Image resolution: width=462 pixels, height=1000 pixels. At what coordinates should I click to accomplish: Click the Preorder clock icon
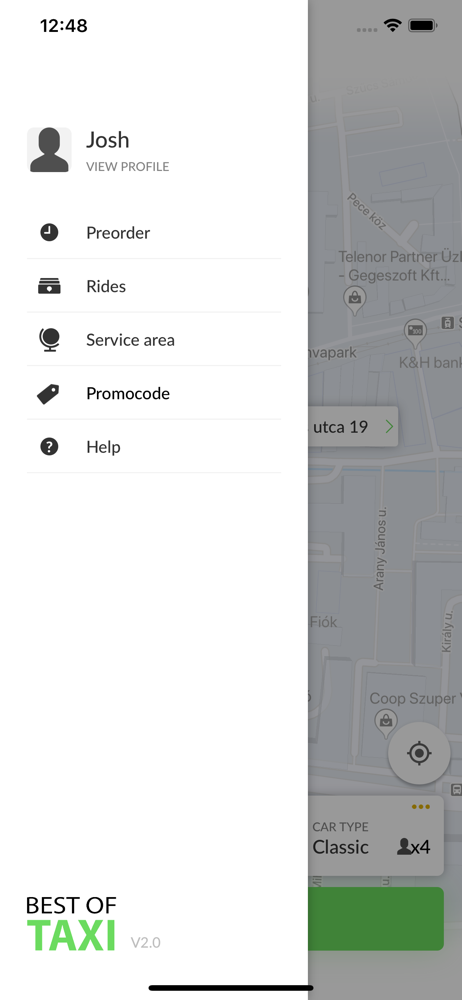[x=49, y=232]
